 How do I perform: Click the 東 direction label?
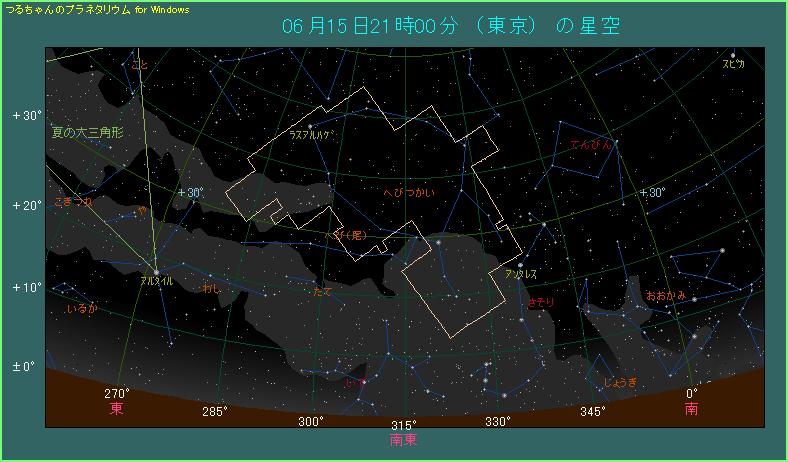(117, 409)
